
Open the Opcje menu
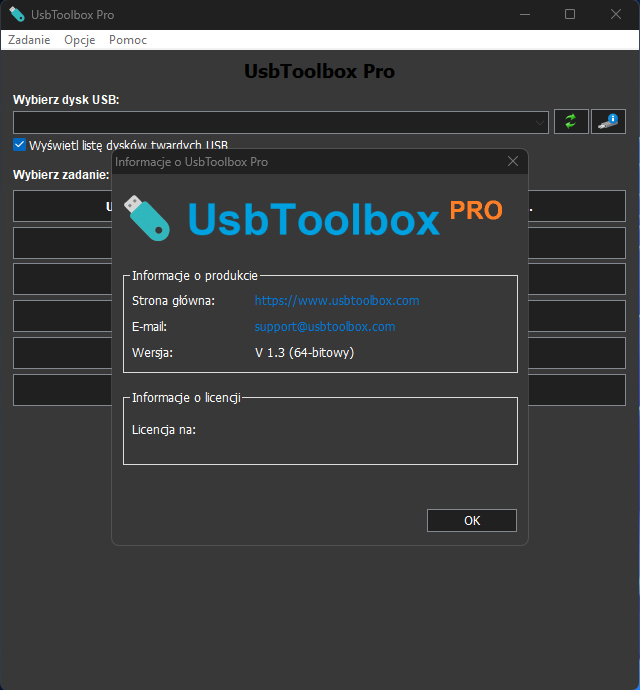(80, 40)
